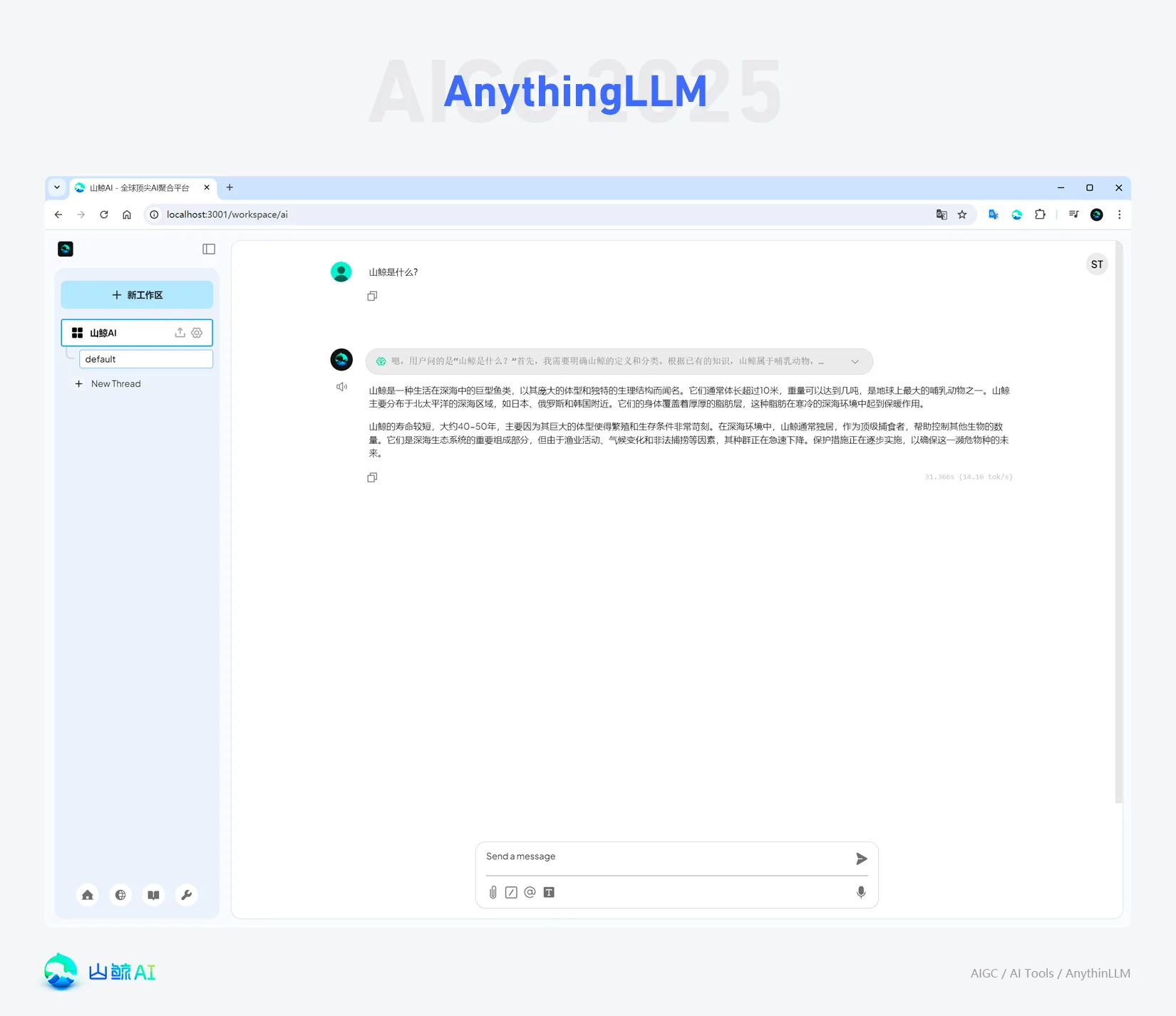
Task: Open the text size icon in message box
Action: (x=549, y=893)
